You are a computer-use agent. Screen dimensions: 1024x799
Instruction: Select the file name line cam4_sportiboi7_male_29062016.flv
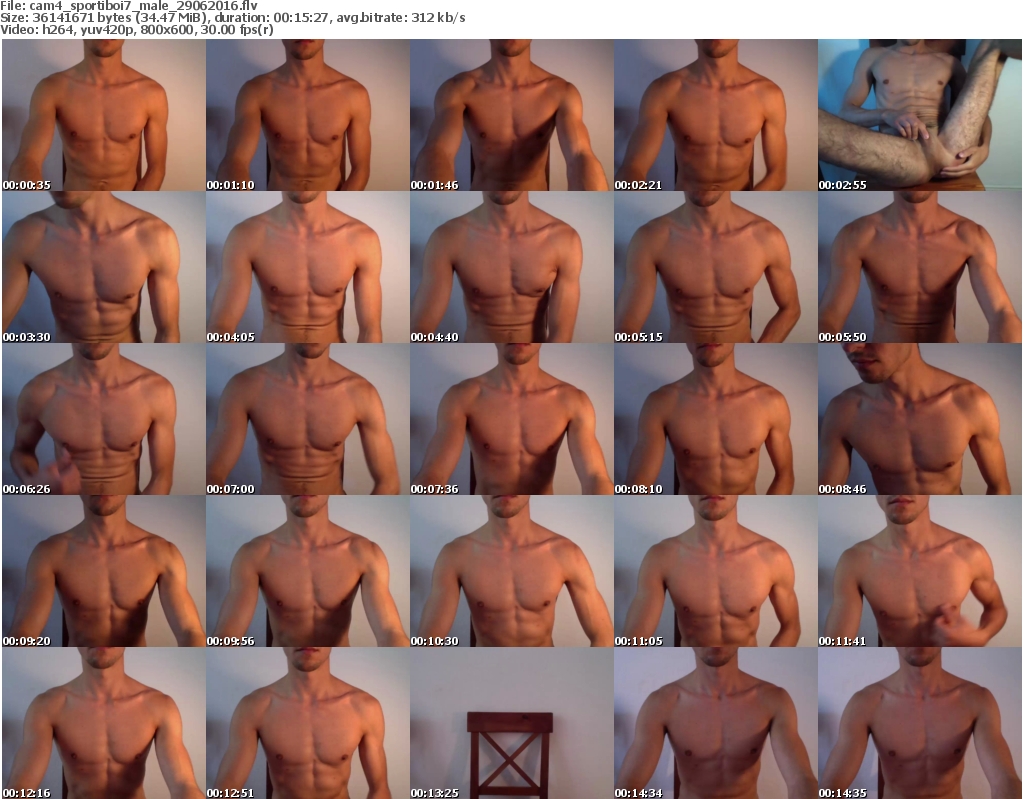tap(129, 6)
